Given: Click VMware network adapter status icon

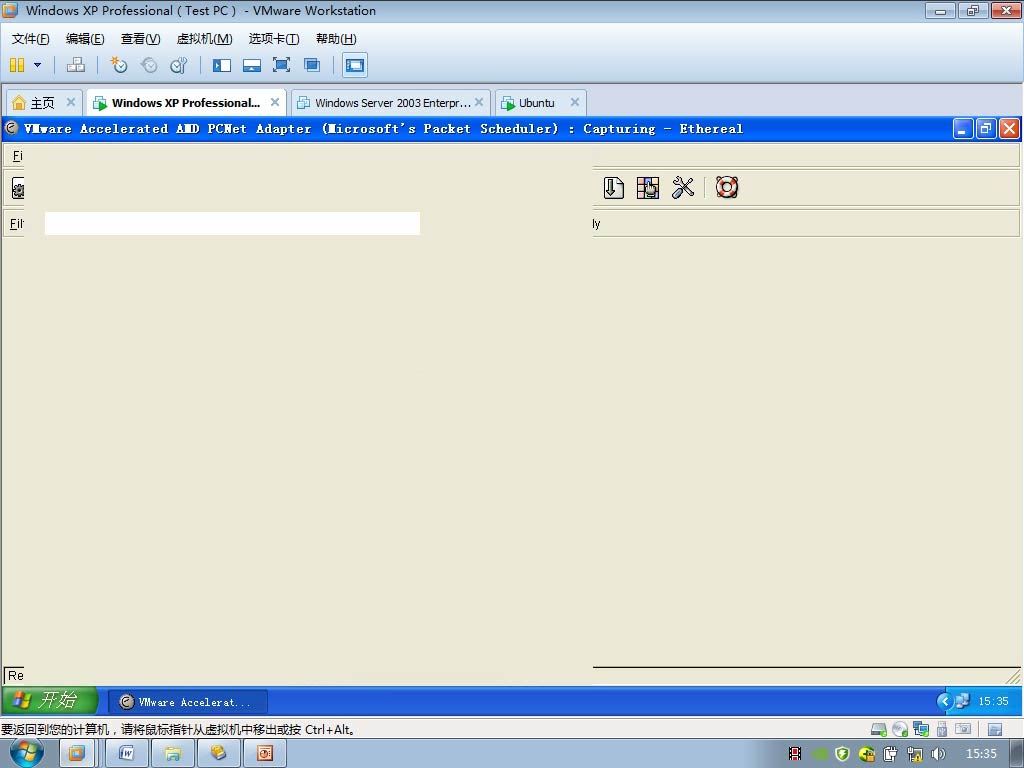Looking at the screenshot, I should tap(921, 729).
